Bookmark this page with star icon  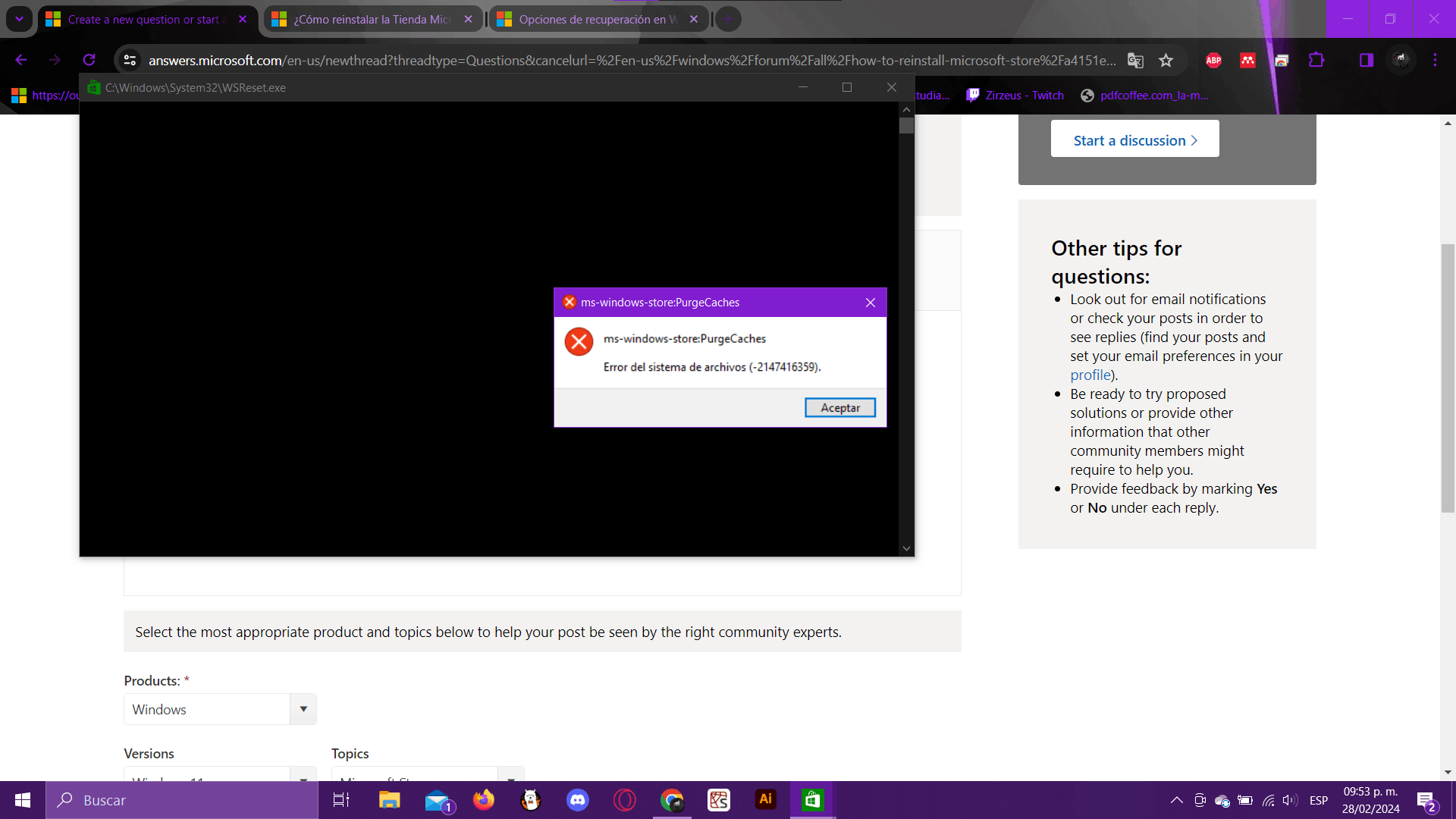point(1166,60)
